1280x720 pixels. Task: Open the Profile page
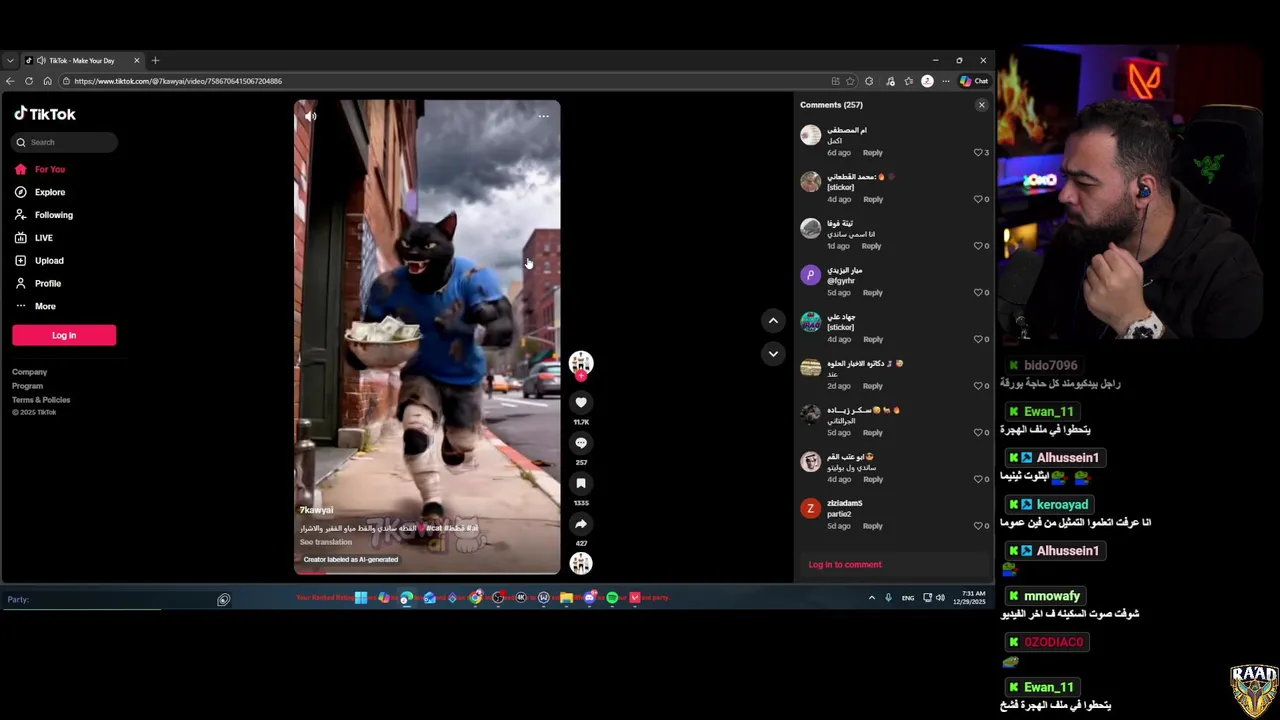39,283
